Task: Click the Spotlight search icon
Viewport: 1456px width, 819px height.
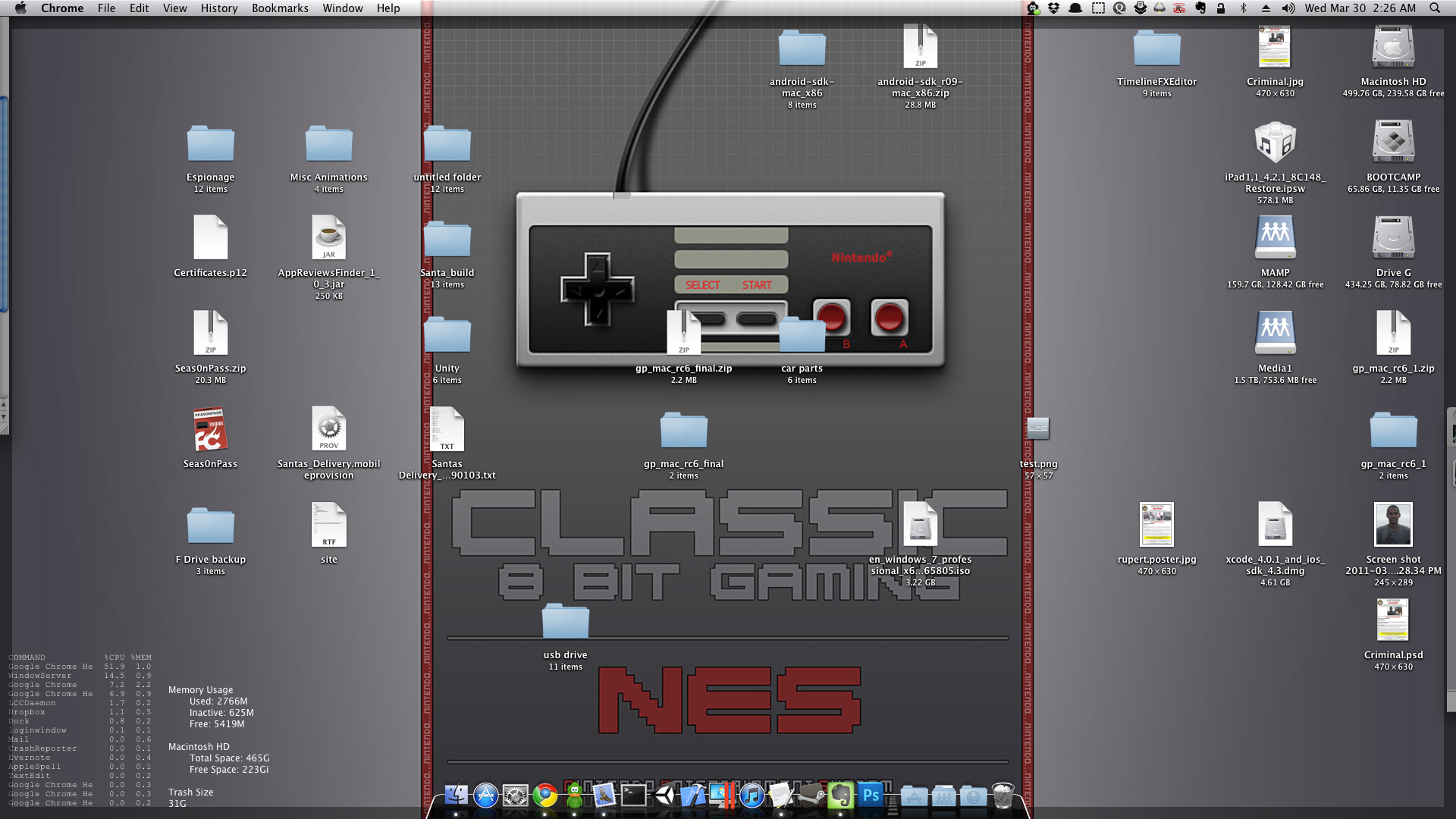Action: [1435, 8]
